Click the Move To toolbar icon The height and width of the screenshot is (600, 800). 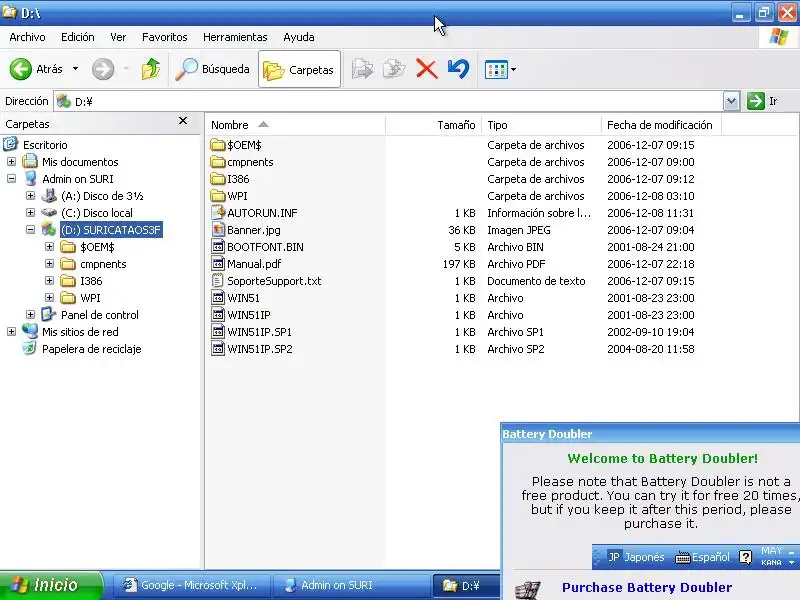click(362, 69)
